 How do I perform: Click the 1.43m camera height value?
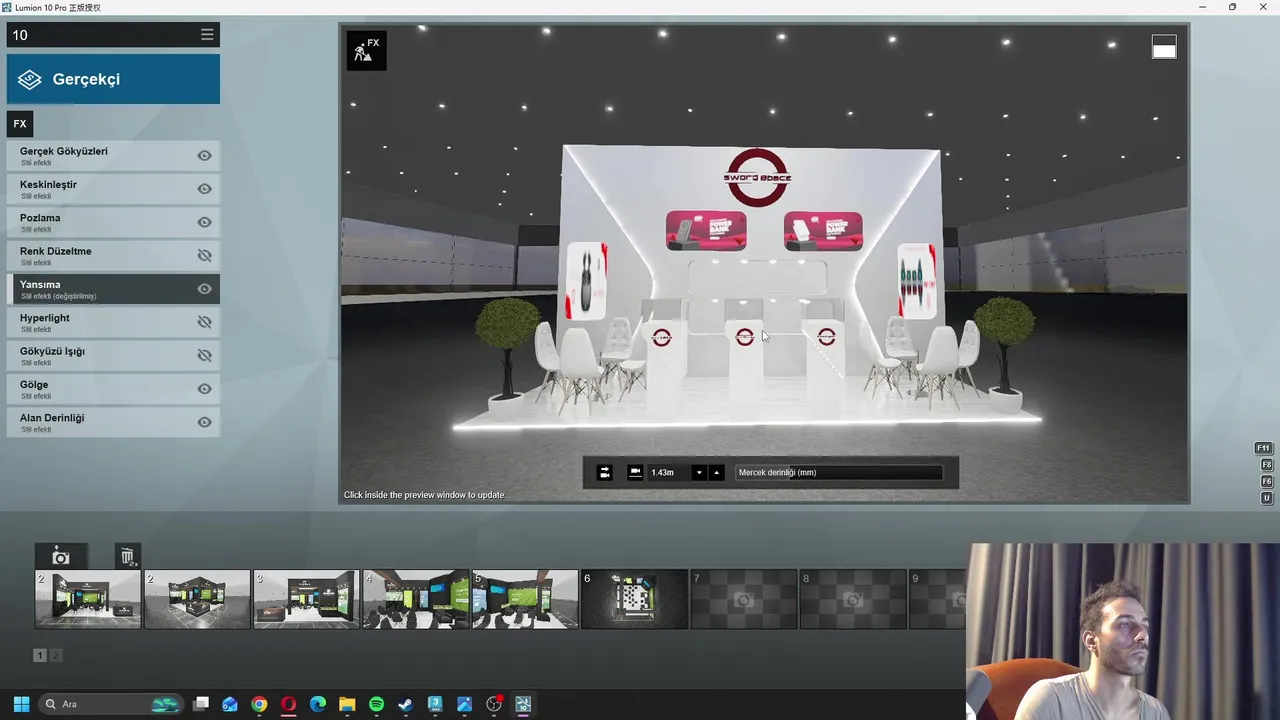coord(662,473)
